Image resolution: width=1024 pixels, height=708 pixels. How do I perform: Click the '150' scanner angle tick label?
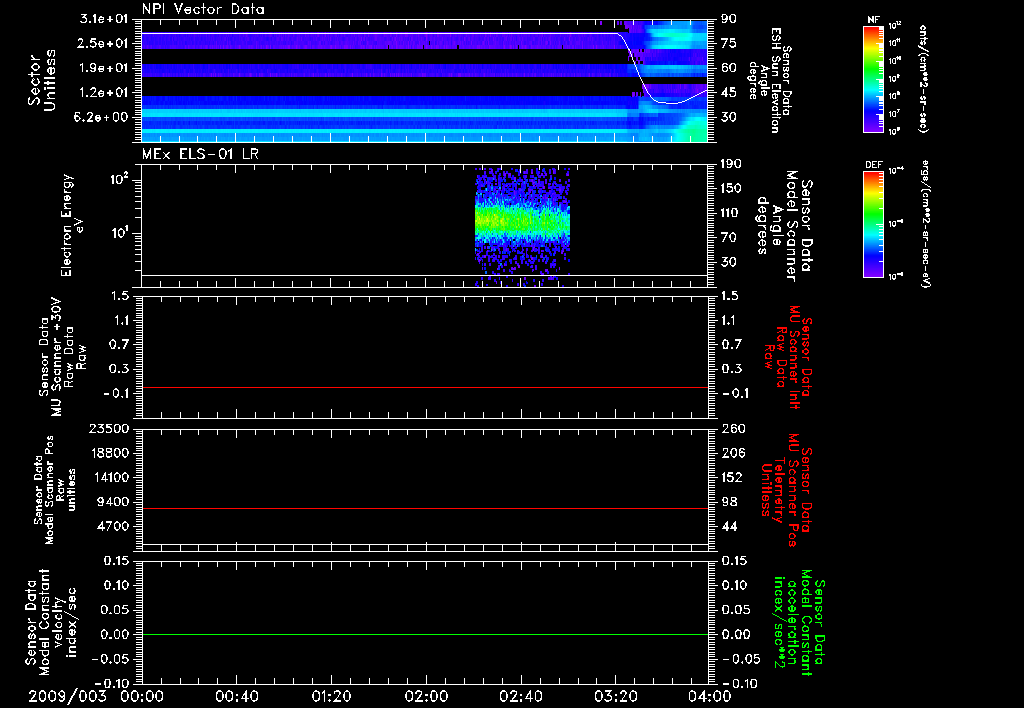coord(731,189)
